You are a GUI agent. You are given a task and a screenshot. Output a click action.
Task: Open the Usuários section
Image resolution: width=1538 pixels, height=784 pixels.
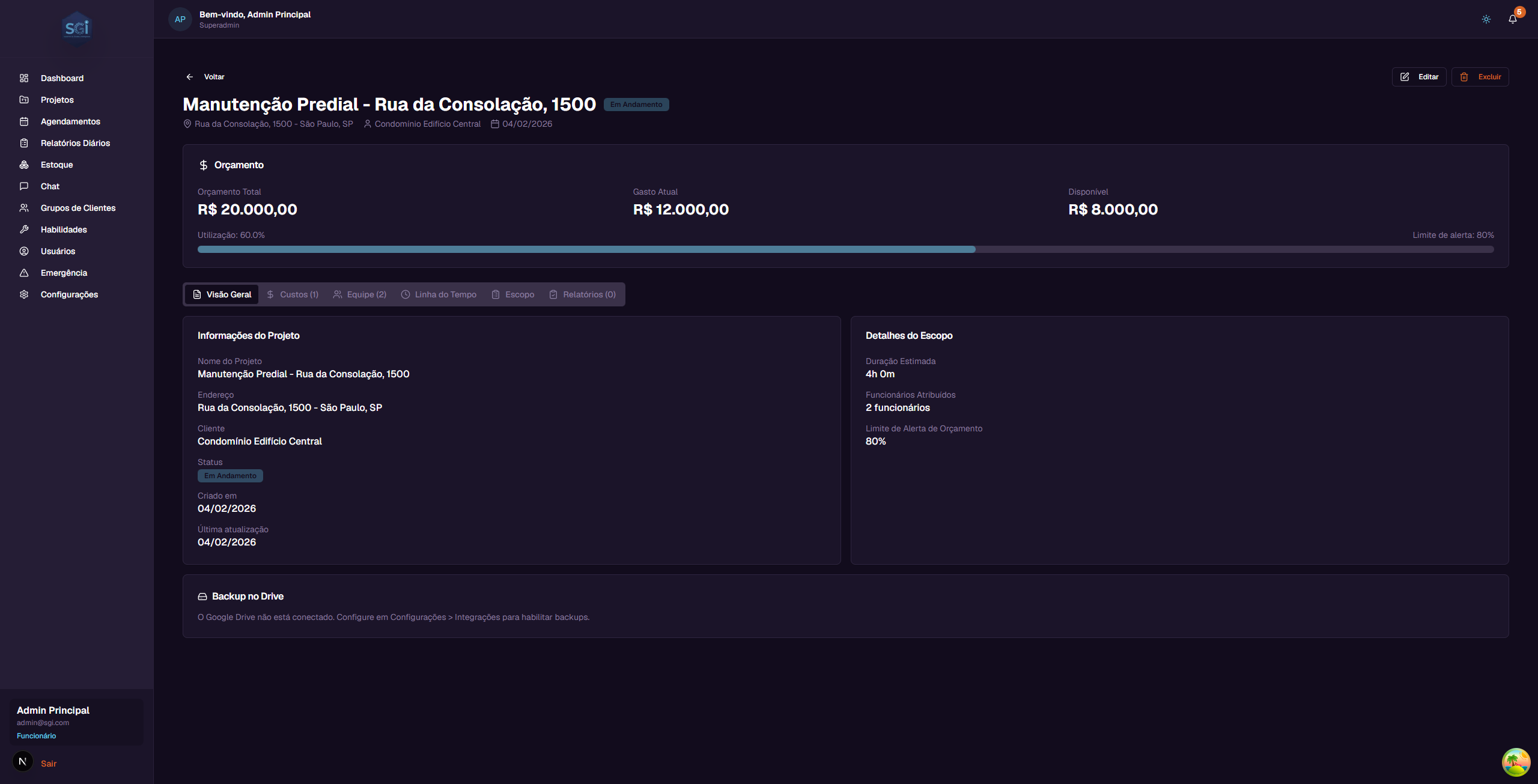pos(58,251)
